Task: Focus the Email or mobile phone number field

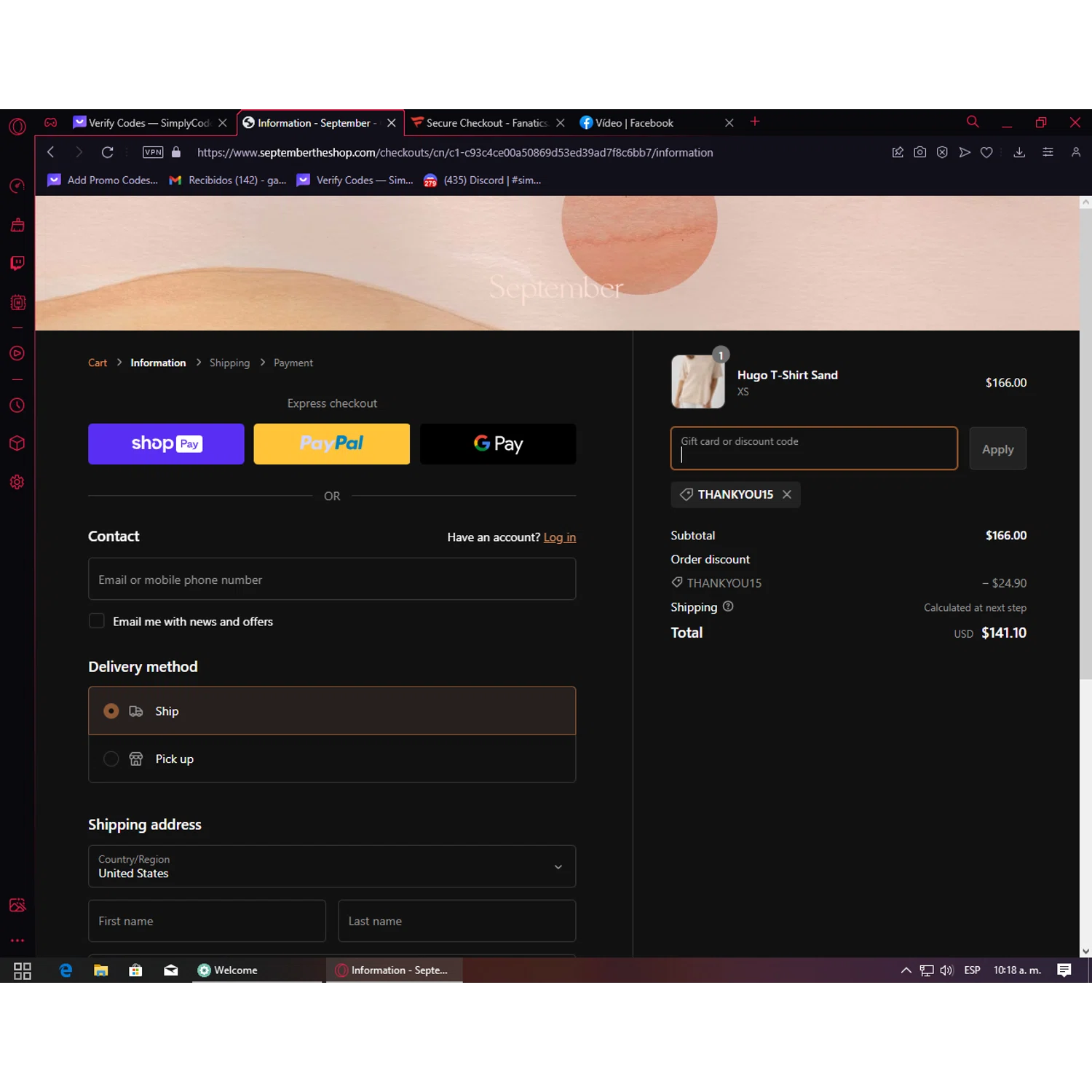Action: click(332, 579)
